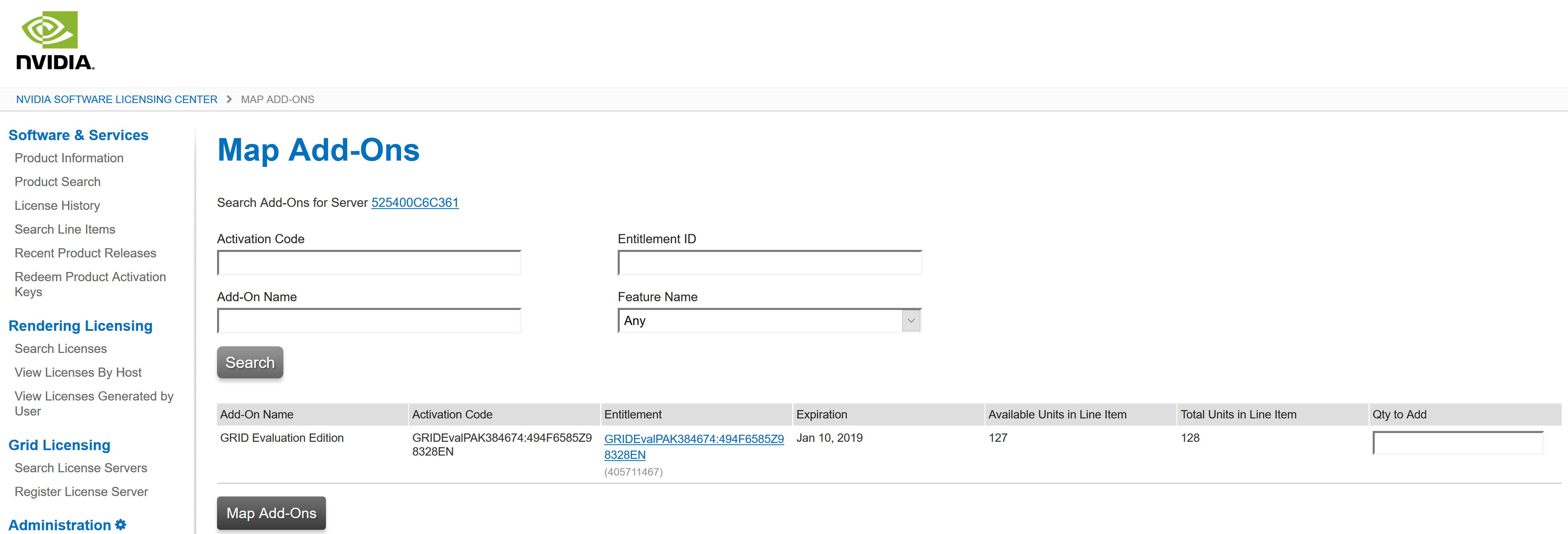Open Register License Server page
The width and height of the screenshot is (1568, 534).
[81, 491]
